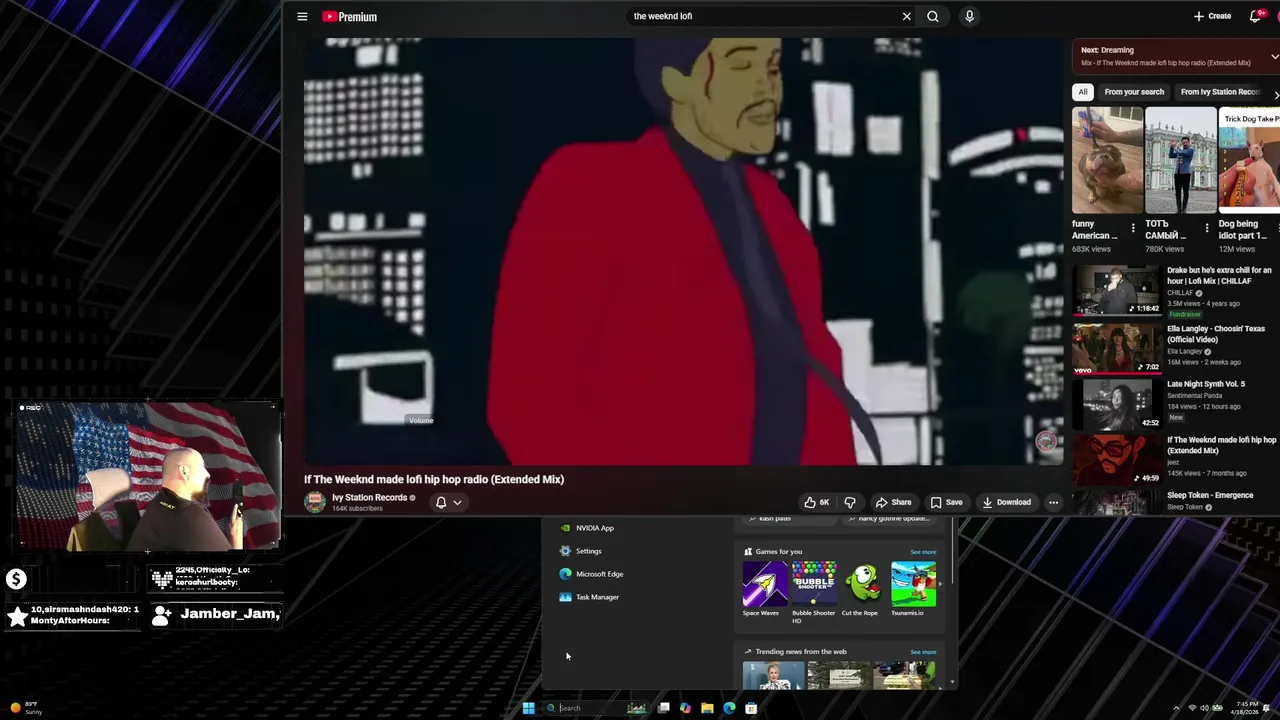Click the Ivy Station Records channel avatar
This screenshot has width=1280, height=720.
[x=315, y=502]
